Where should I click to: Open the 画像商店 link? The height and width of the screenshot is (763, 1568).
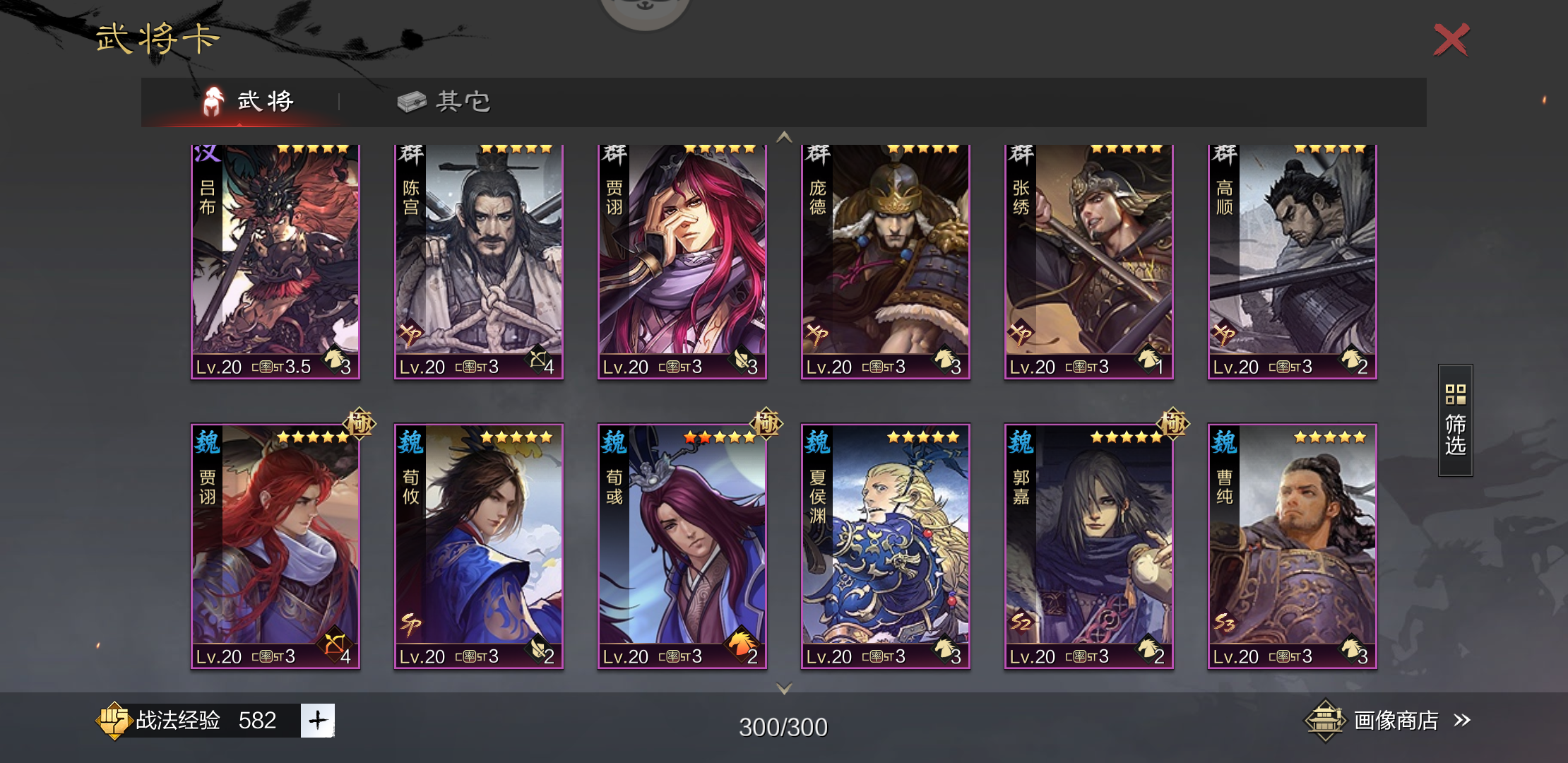tap(1396, 720)
